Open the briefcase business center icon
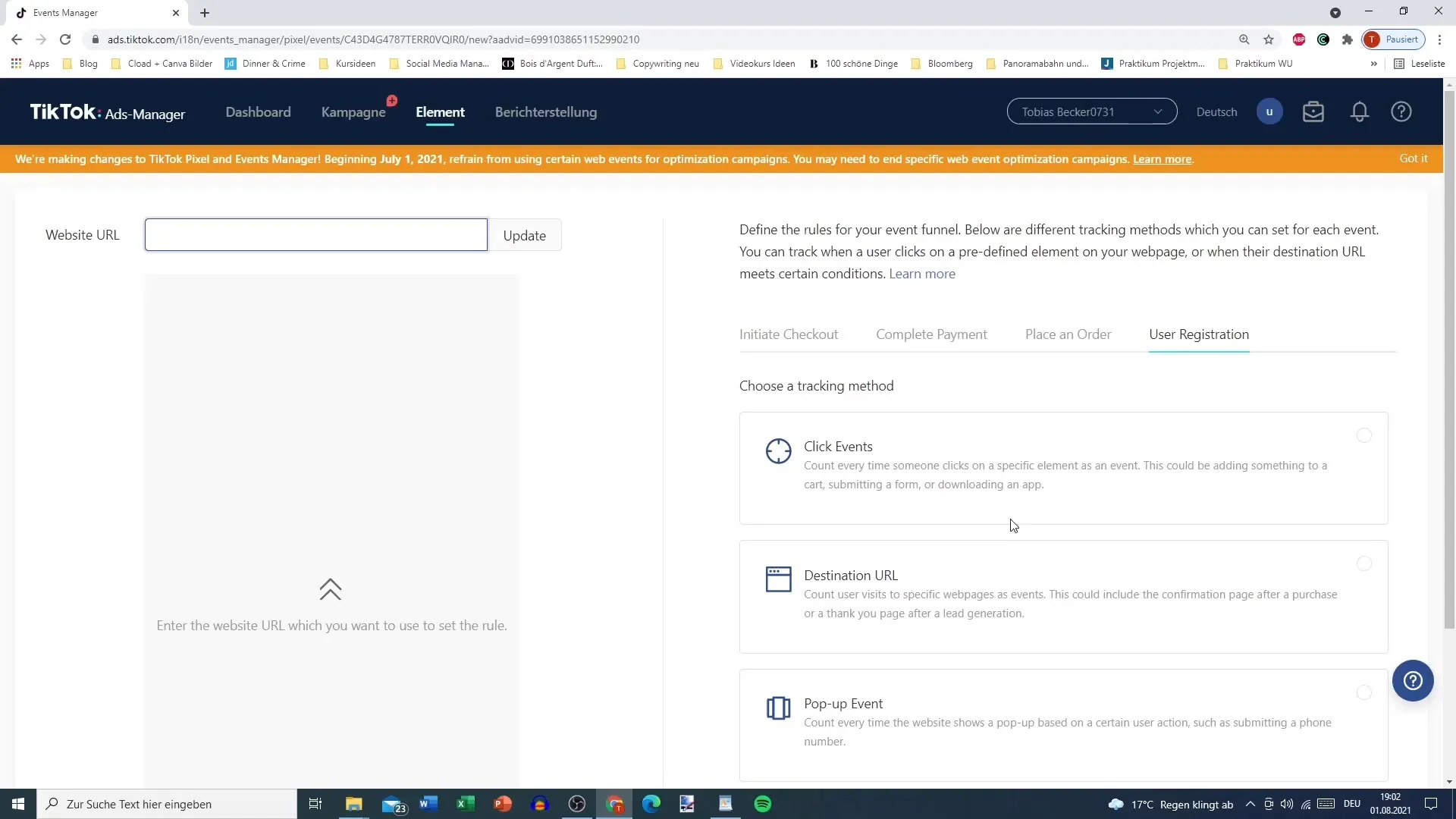Viewport: 1456px width, 819px height. pos(1313,112)
